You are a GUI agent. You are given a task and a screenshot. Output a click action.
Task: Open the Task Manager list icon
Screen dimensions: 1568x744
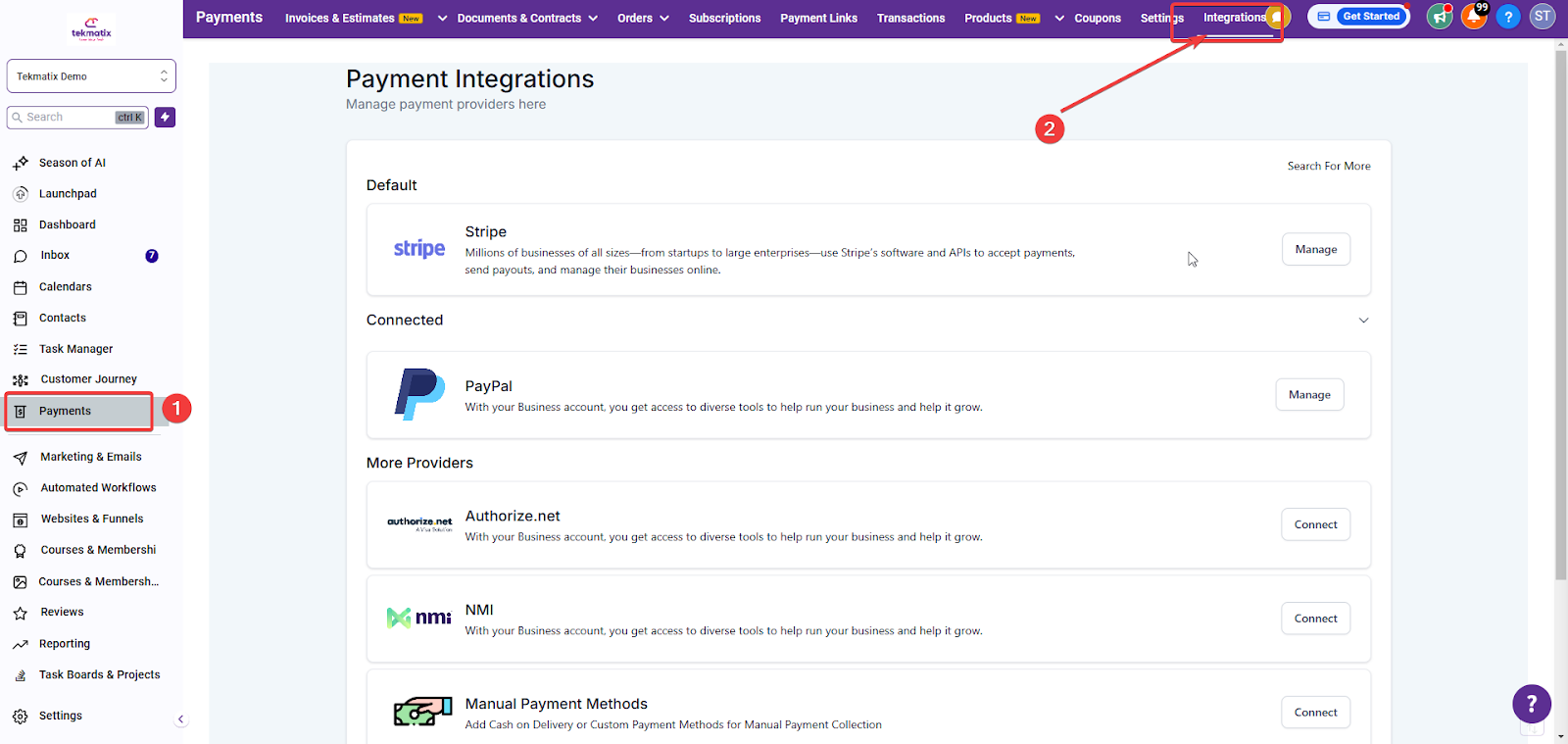coord(21,349)
